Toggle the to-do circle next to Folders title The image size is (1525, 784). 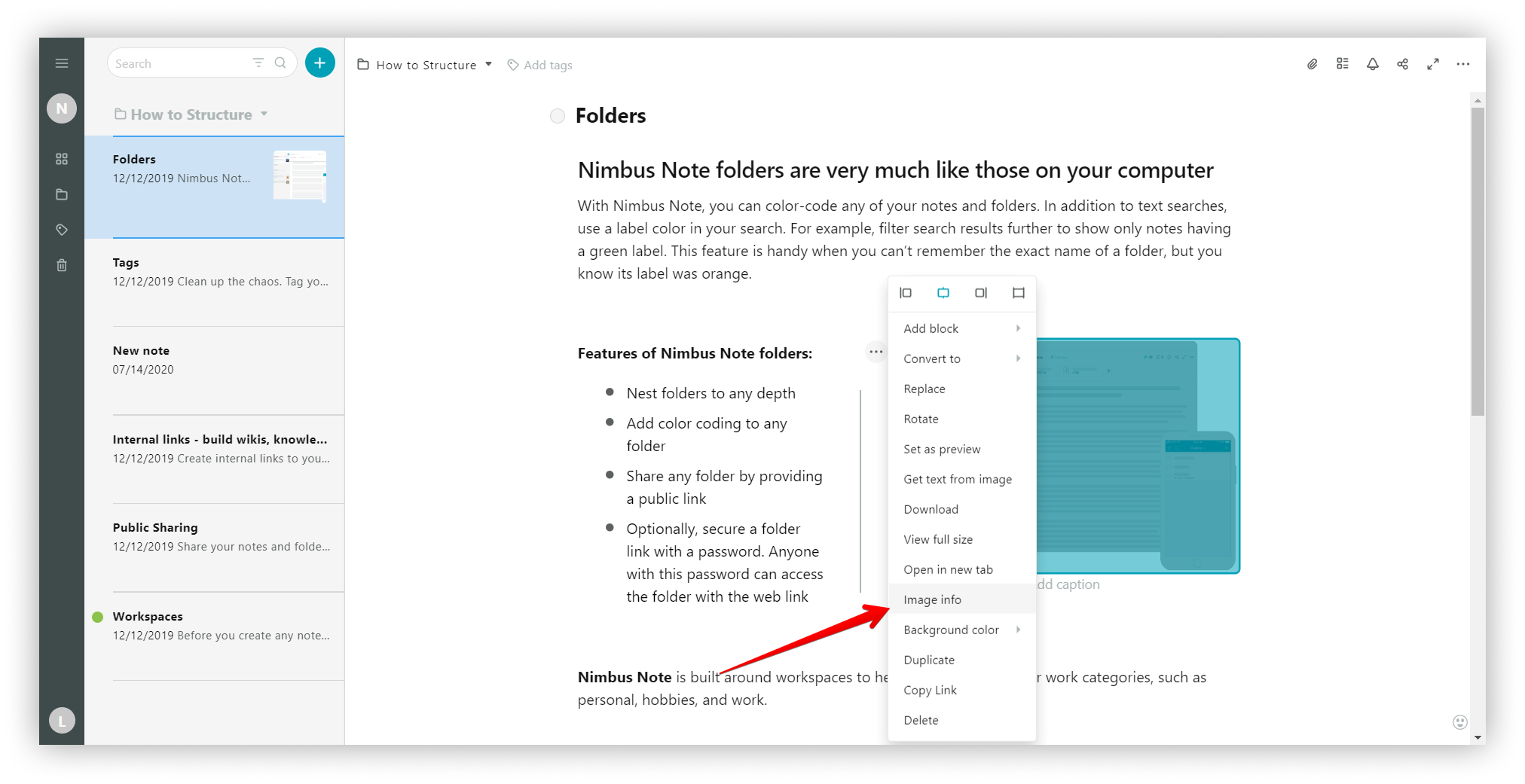pyautogui.click(x=558, y=116)
